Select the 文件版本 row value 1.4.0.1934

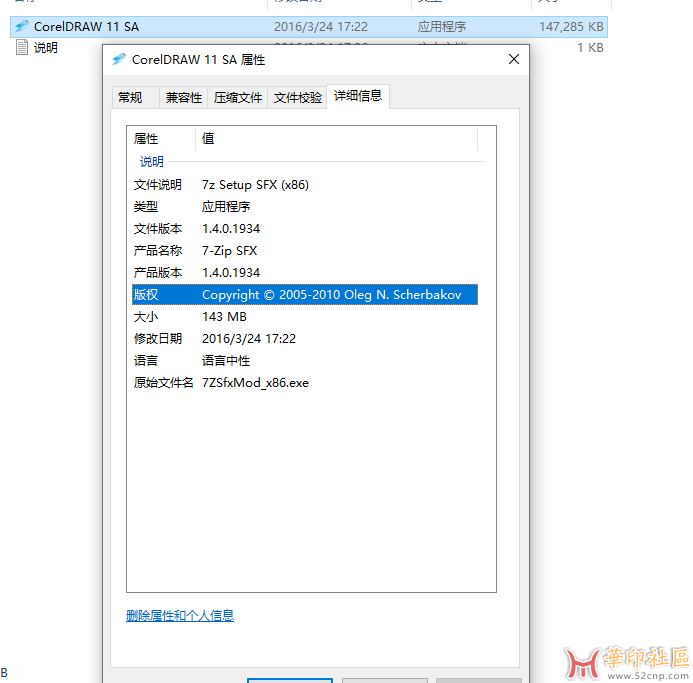(231, 229)
